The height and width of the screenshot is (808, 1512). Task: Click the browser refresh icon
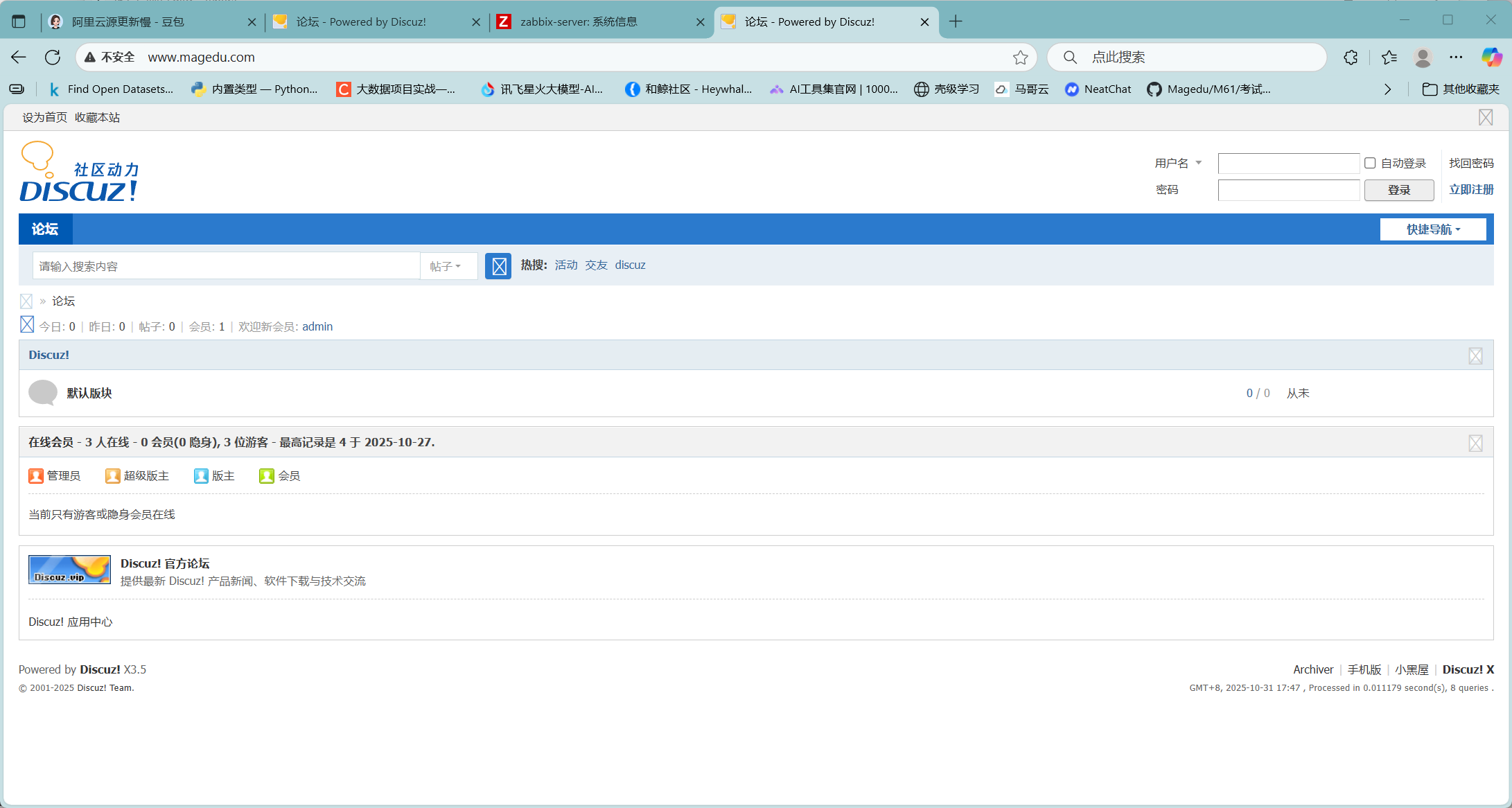53,58
